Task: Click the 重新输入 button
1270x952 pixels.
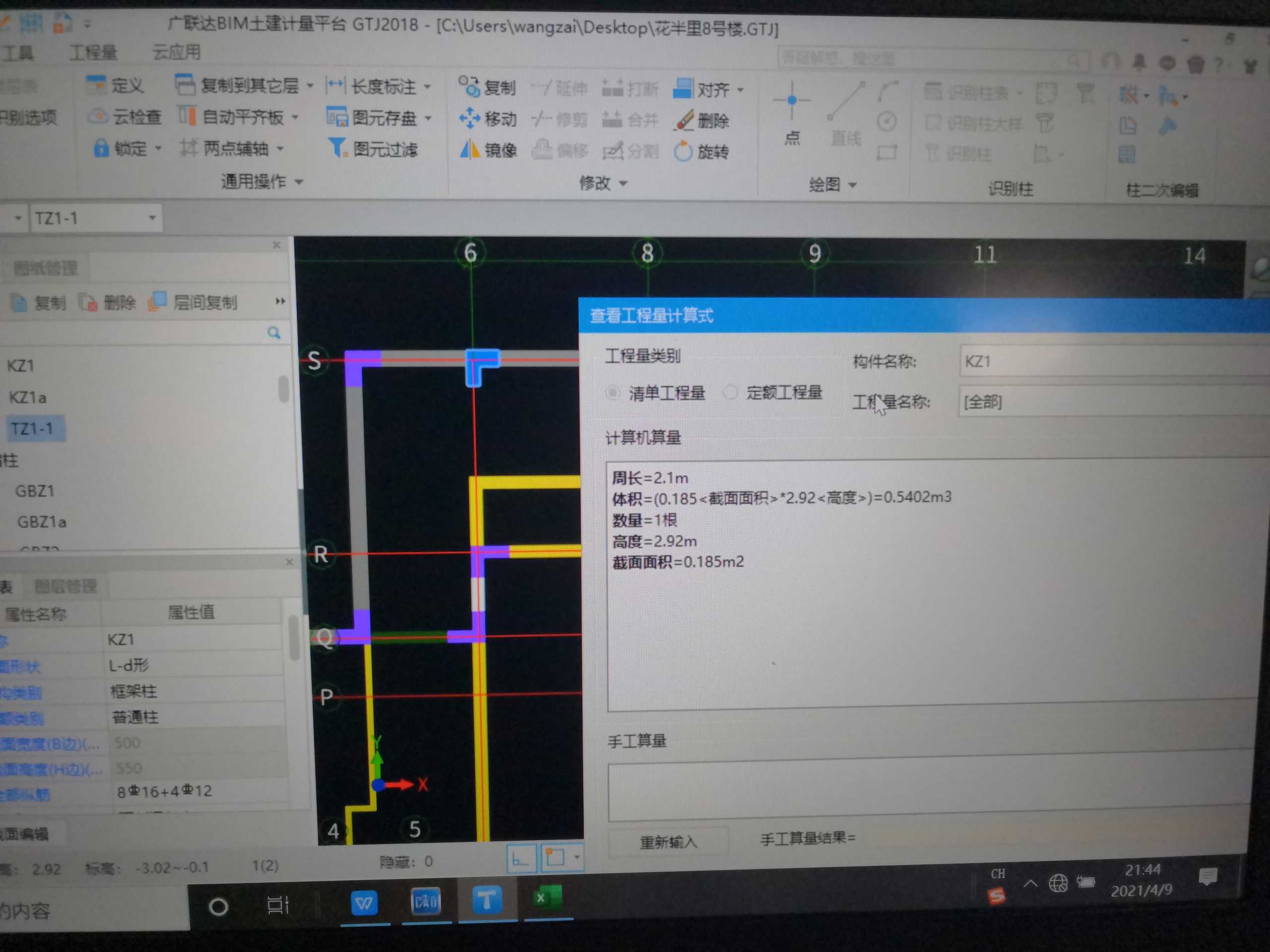Action: (x=668, y=842)
